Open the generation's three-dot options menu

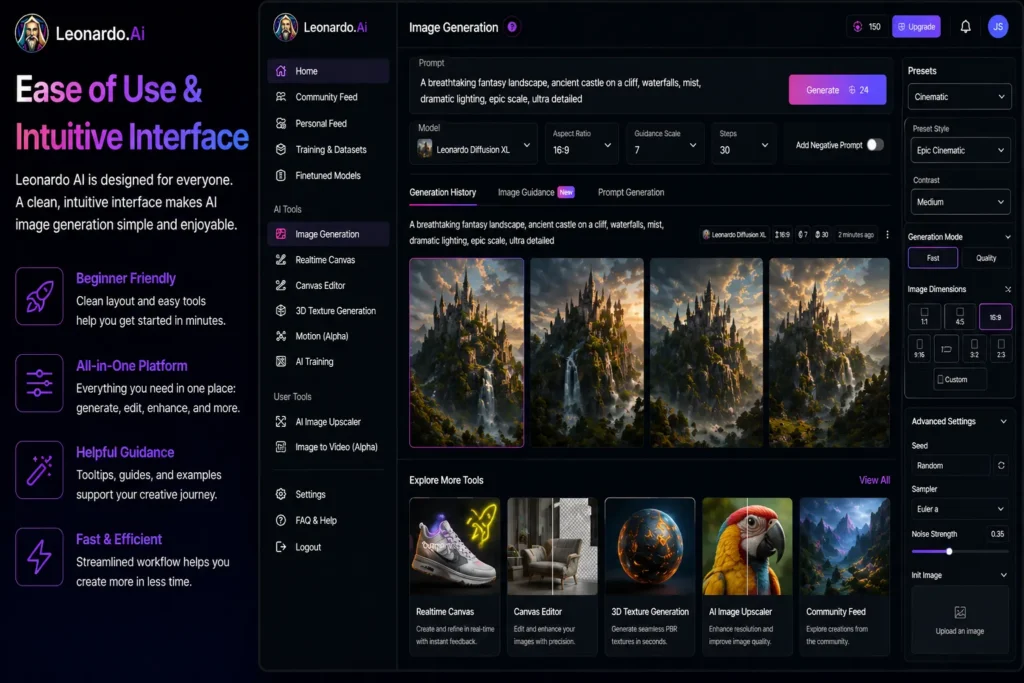point(887,234)
